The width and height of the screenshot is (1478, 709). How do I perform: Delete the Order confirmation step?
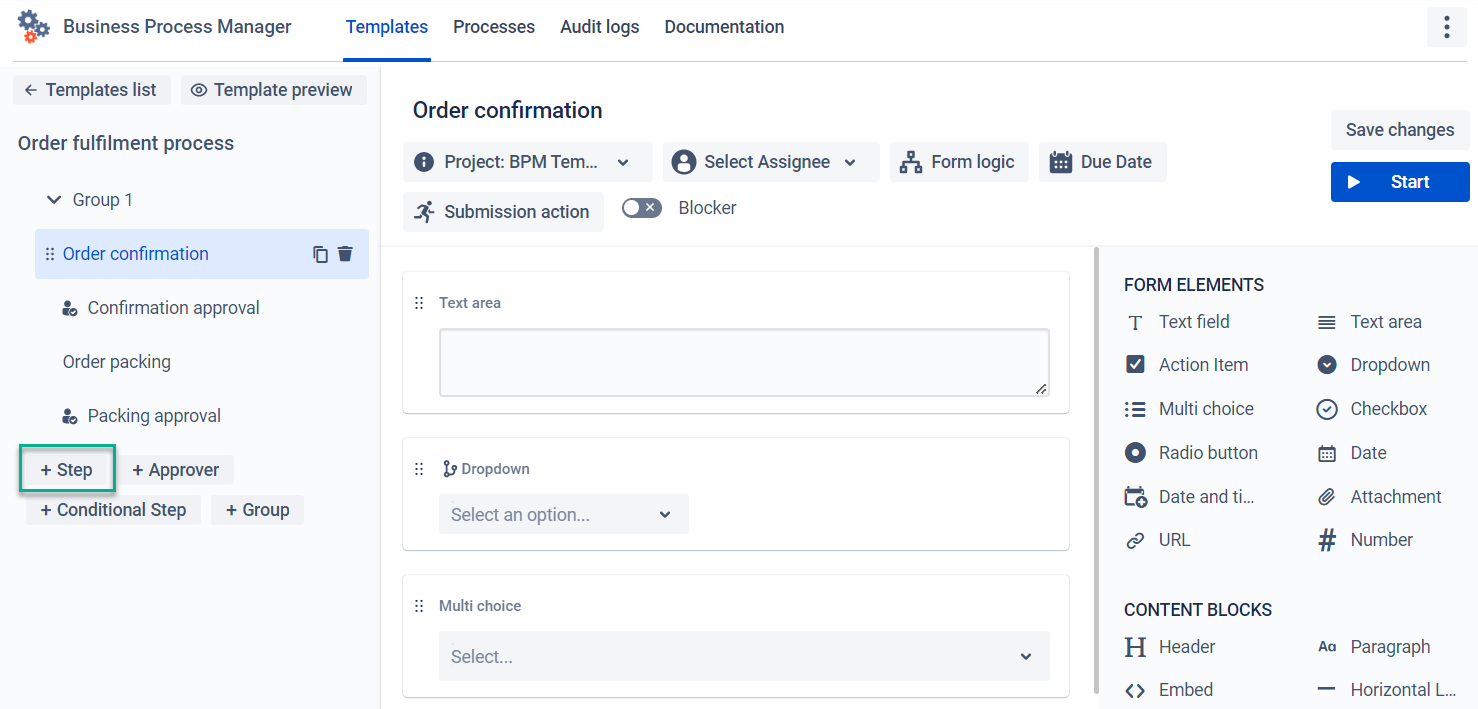click(345, 254)
